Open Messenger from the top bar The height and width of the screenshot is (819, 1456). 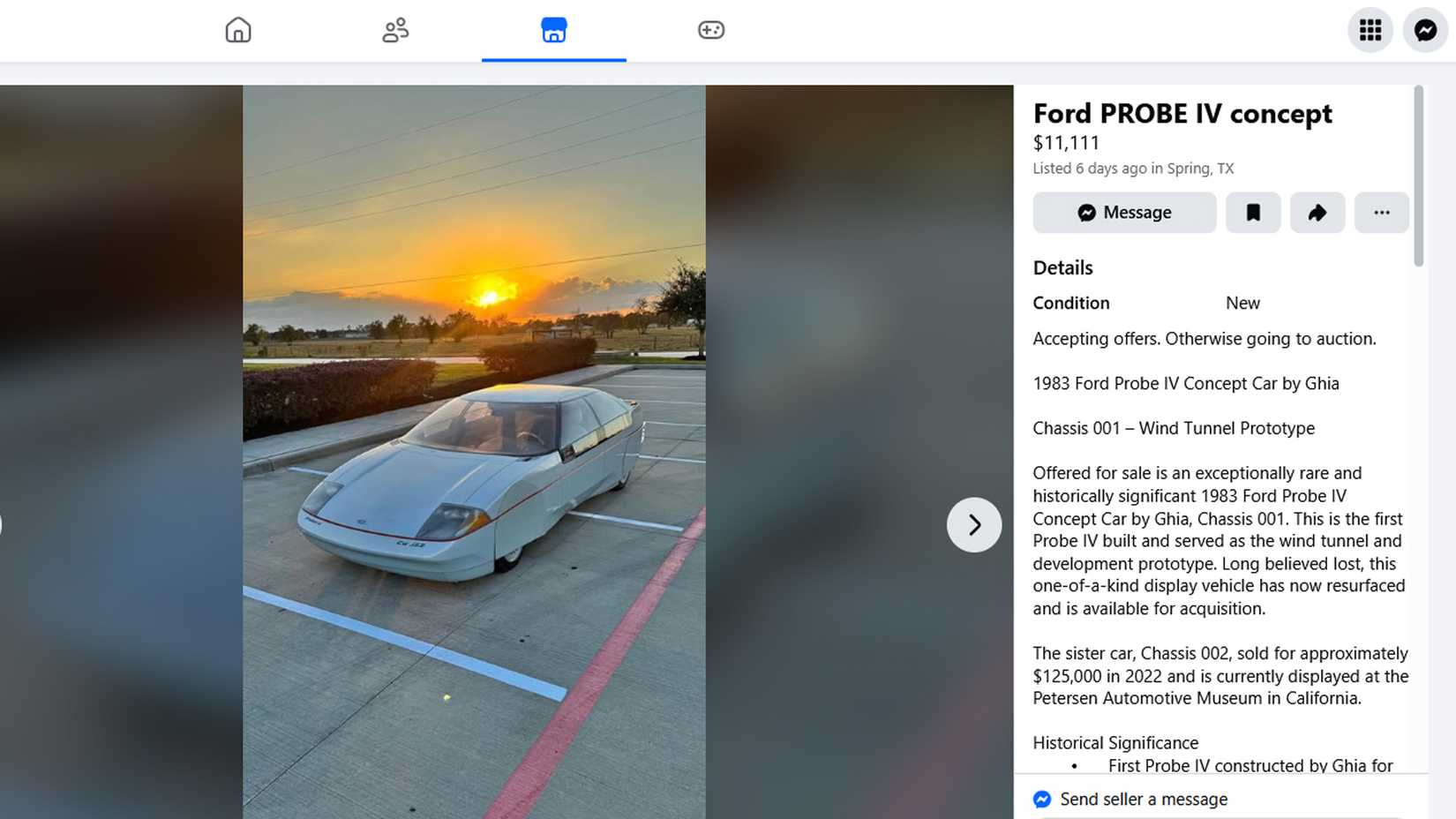coord(1425,30)
